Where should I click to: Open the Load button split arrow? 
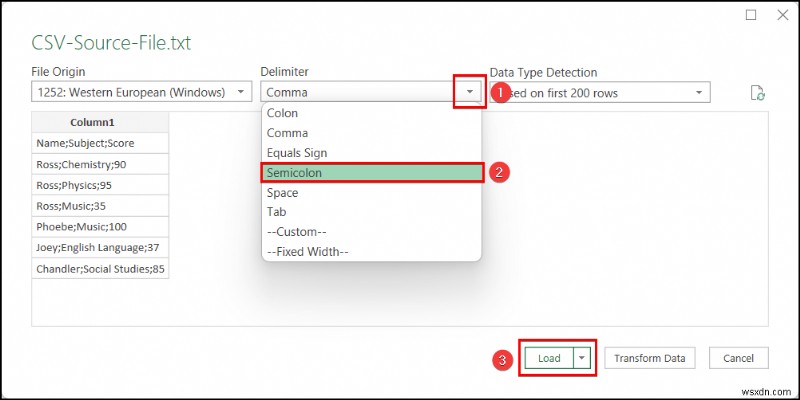[582, 358]
